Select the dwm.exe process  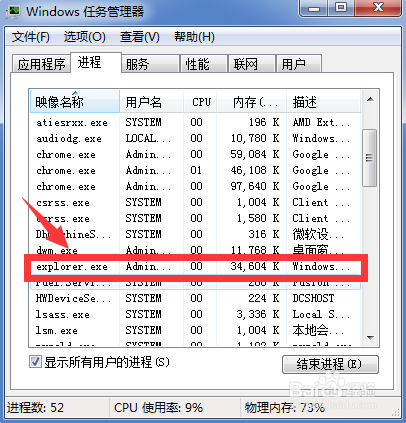pyautogui.click(x=195, y=250)
